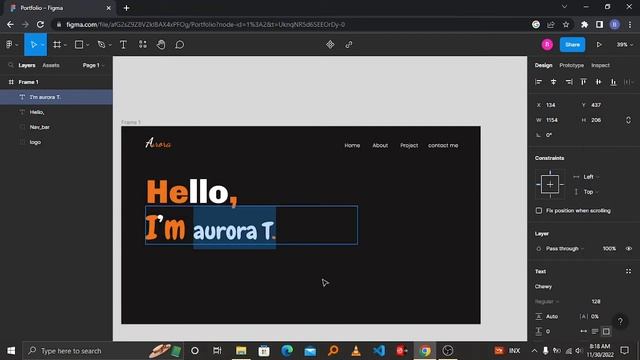The height and width of the screenshot is (360, 640).
Task: Bookmark this page star icon
Action: point(566,24)
